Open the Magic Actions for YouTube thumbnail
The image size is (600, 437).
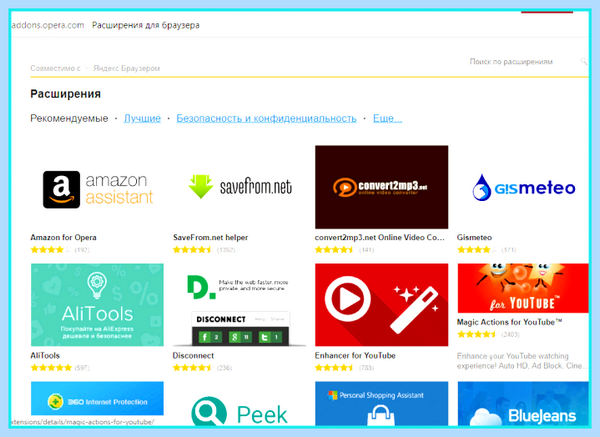point(523,288)
